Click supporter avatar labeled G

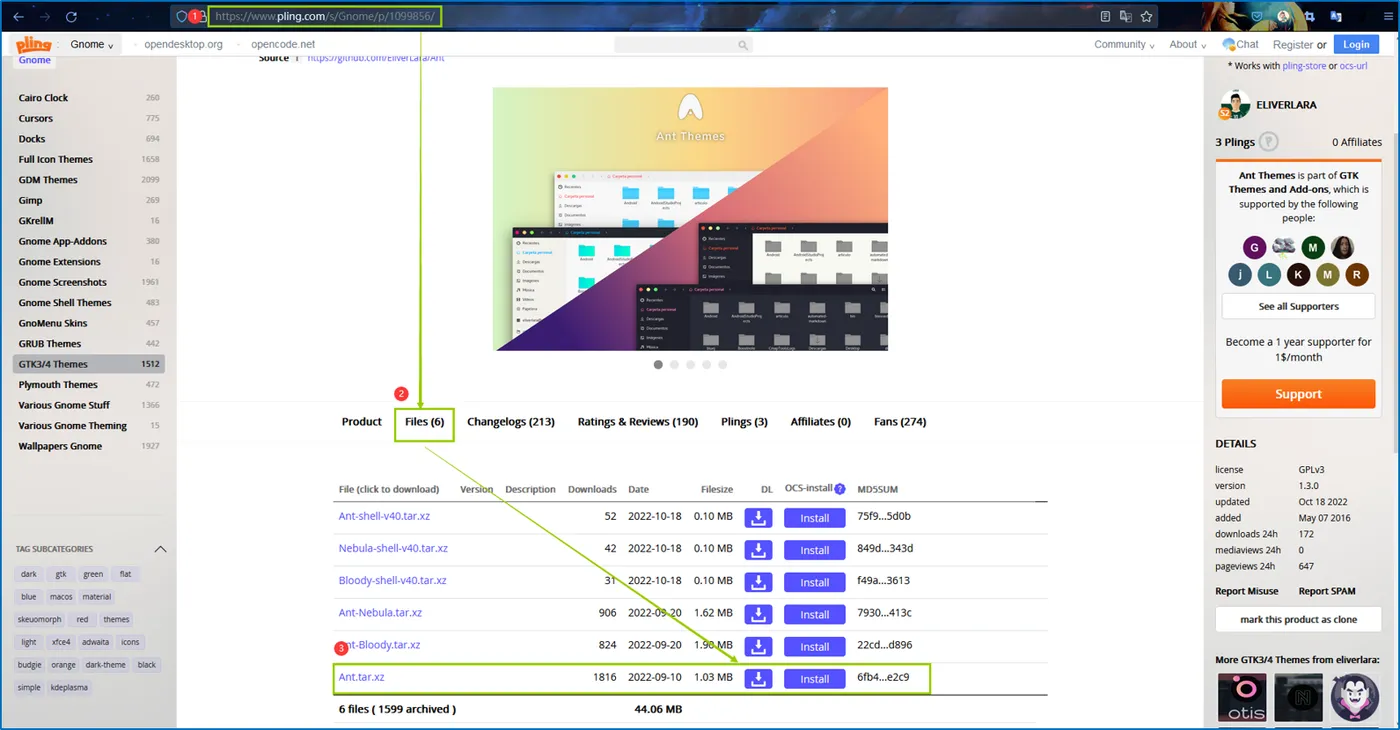pyautogui.click(x=1255, y=248)
